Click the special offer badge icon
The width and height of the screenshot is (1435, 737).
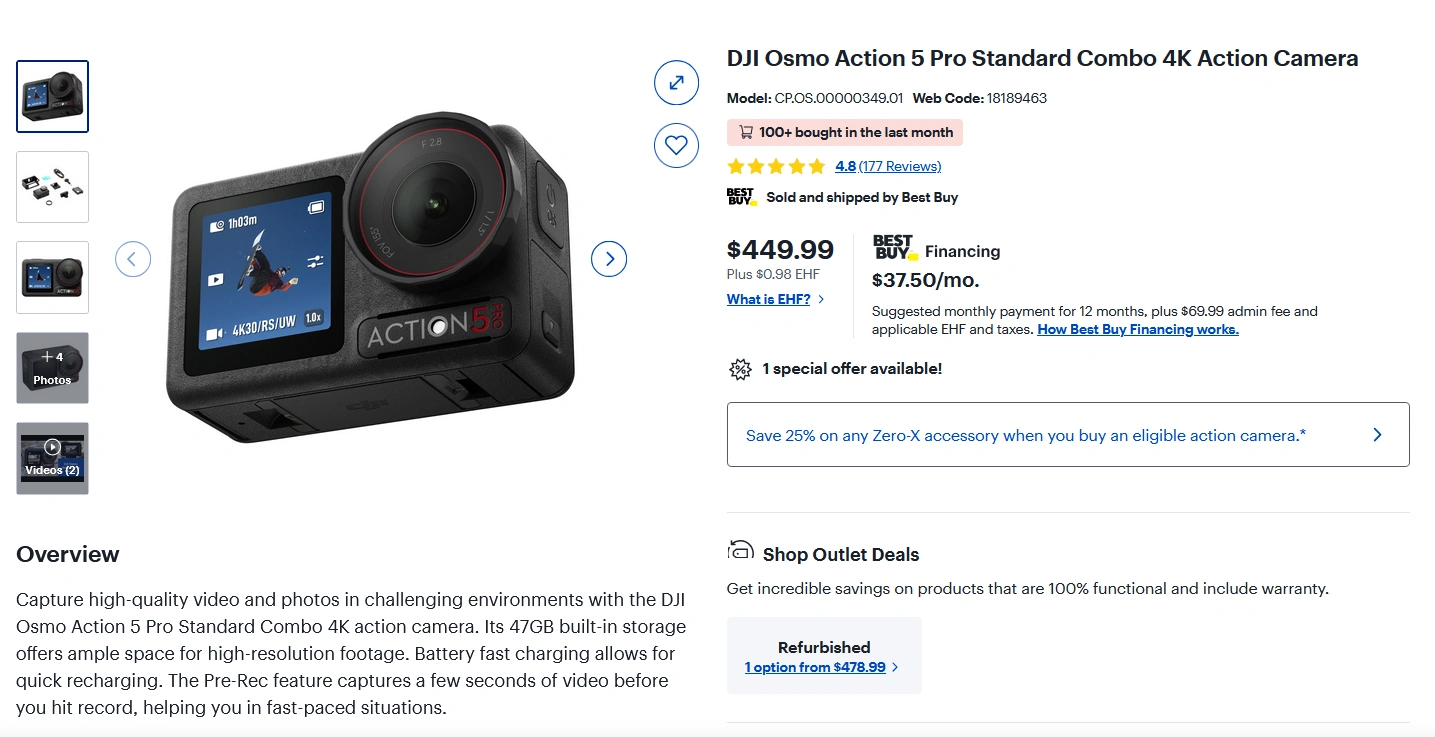(740, 369)
